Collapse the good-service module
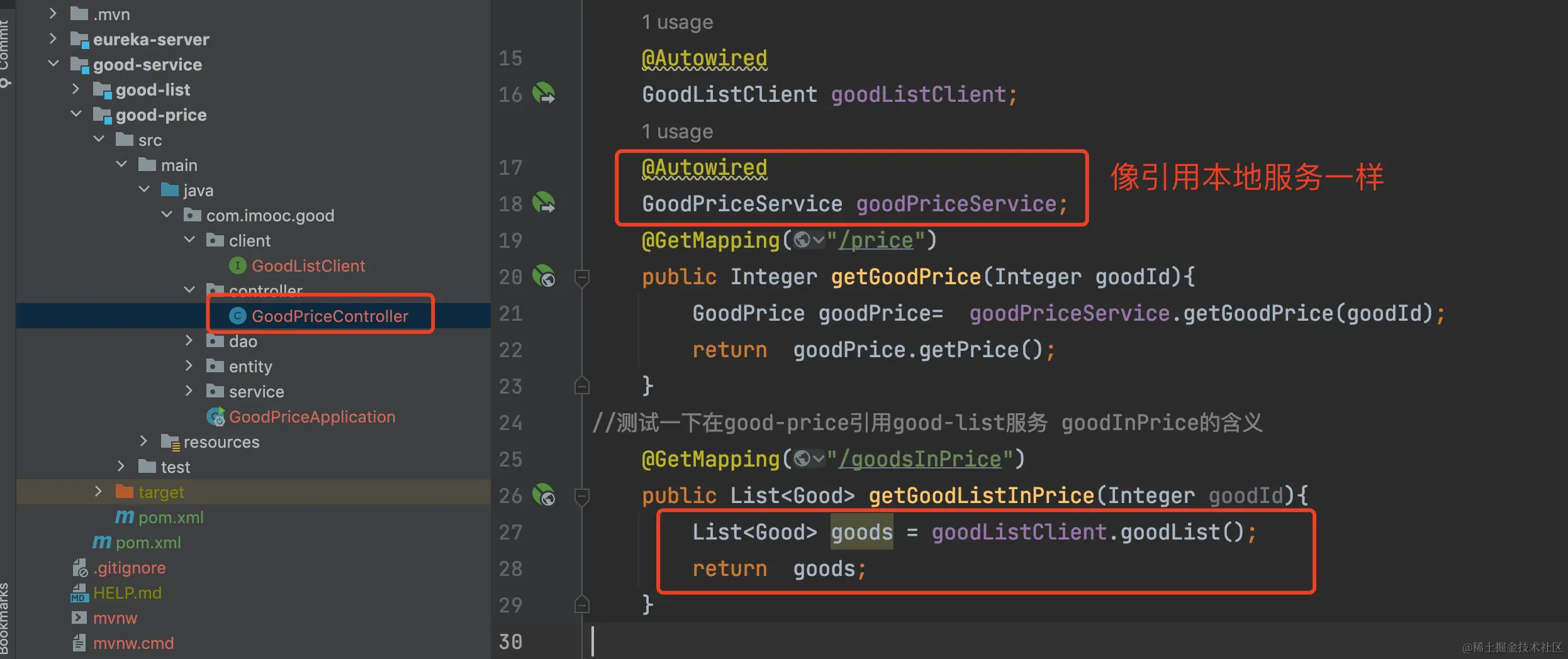 pyautogui.click(x=53, y=64)
